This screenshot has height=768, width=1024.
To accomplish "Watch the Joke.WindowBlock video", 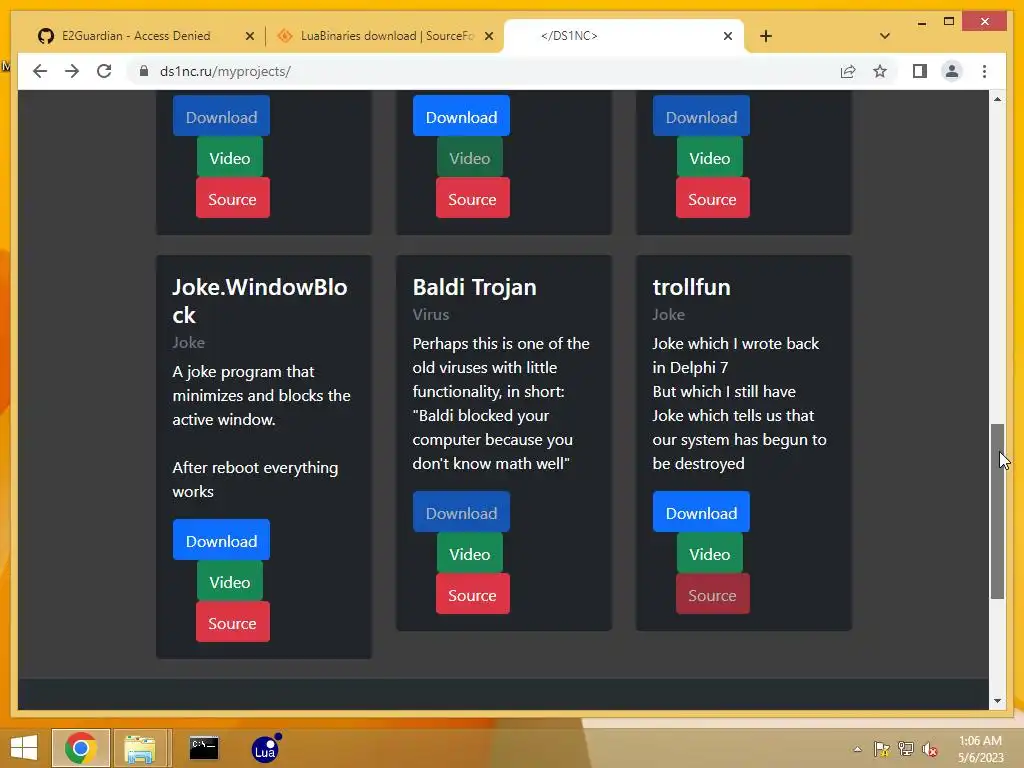I will [230, 581].
